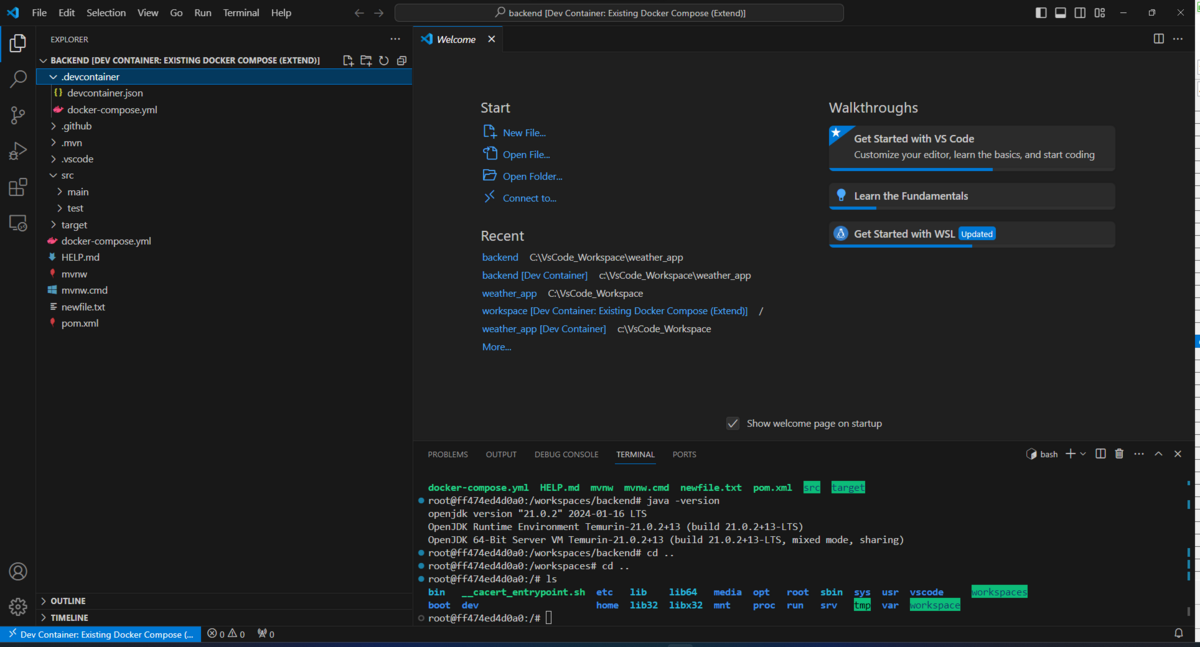Switch to the PORTS tab
1200x647 pixels.
tap(684, 454)
